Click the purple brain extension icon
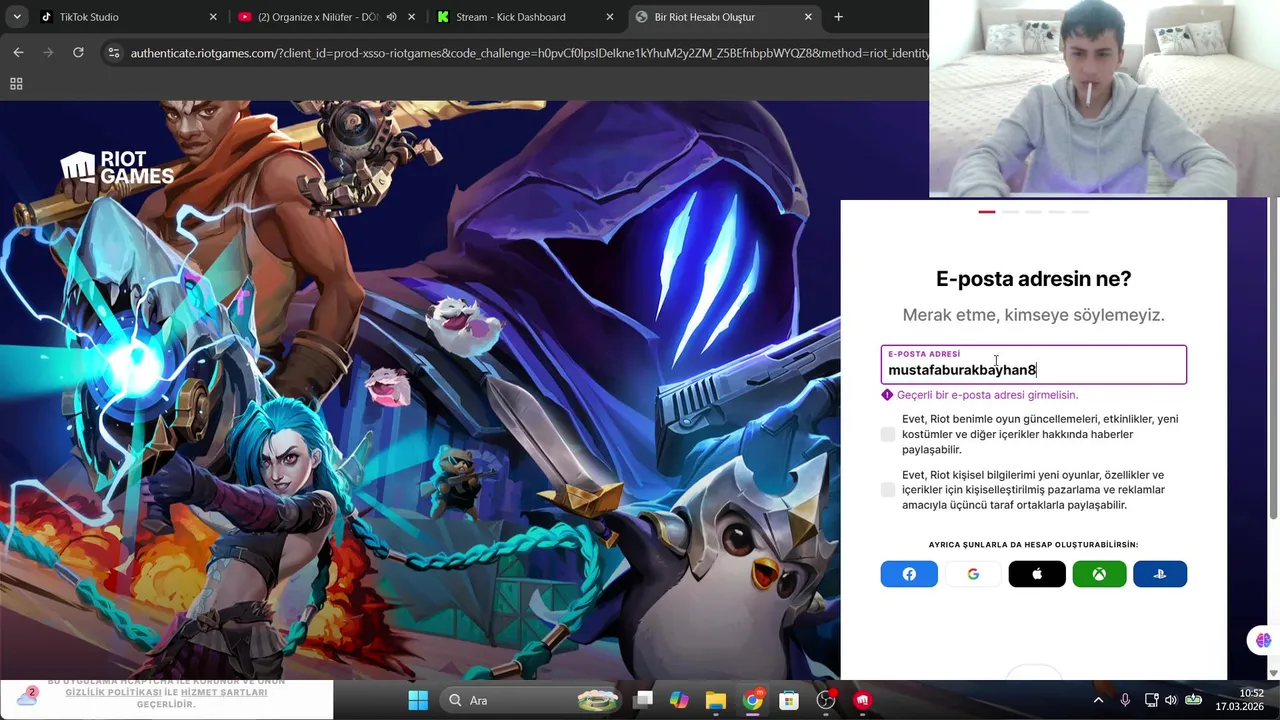This screenshot has height=720, width=1280. point(1263,640)
